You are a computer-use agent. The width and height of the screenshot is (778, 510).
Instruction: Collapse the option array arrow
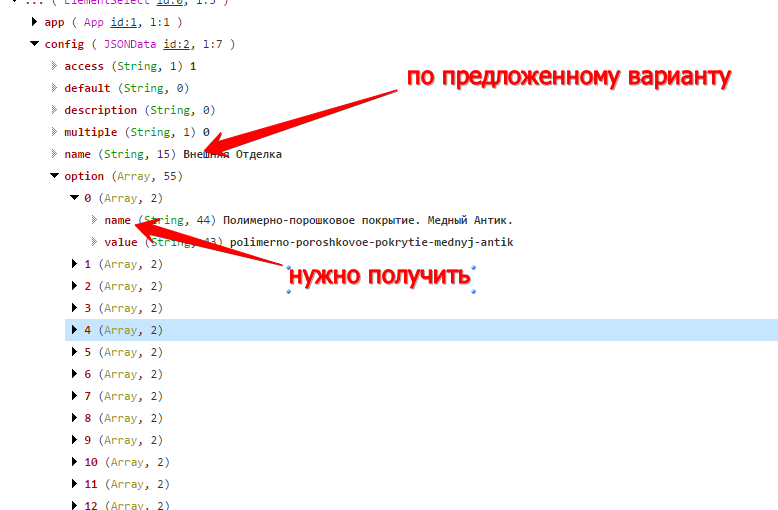(x=54, y=176)
